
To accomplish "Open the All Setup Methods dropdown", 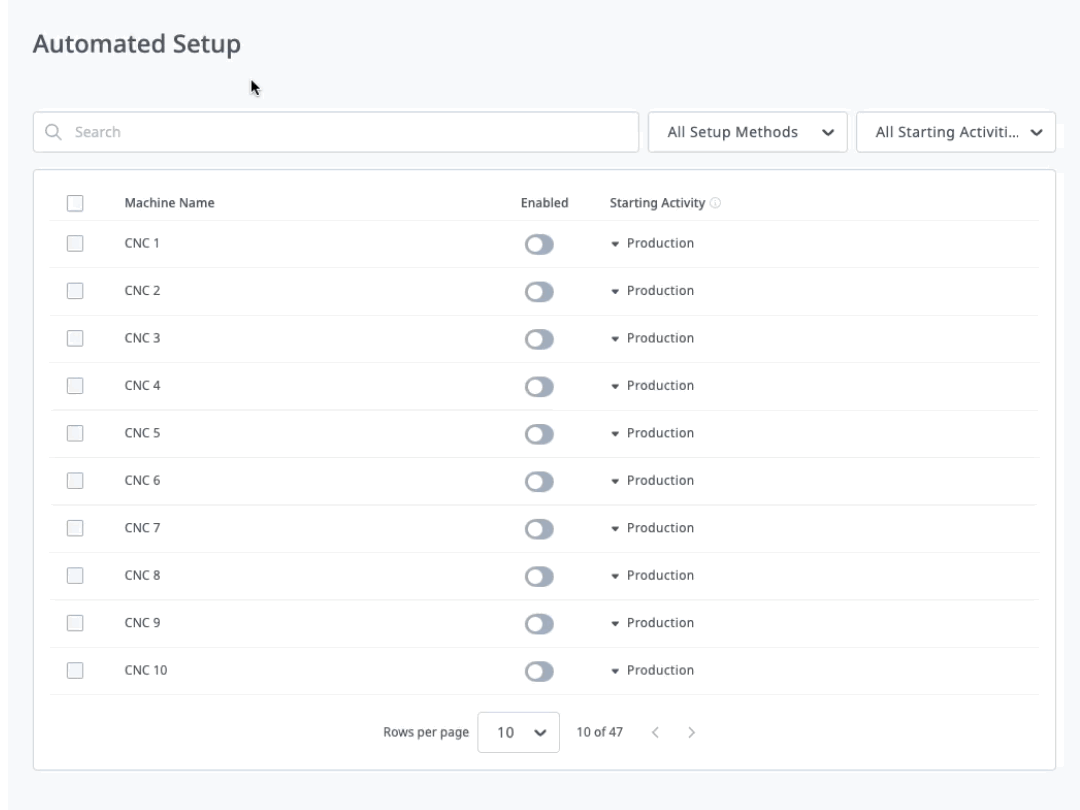I will [746, 131].
